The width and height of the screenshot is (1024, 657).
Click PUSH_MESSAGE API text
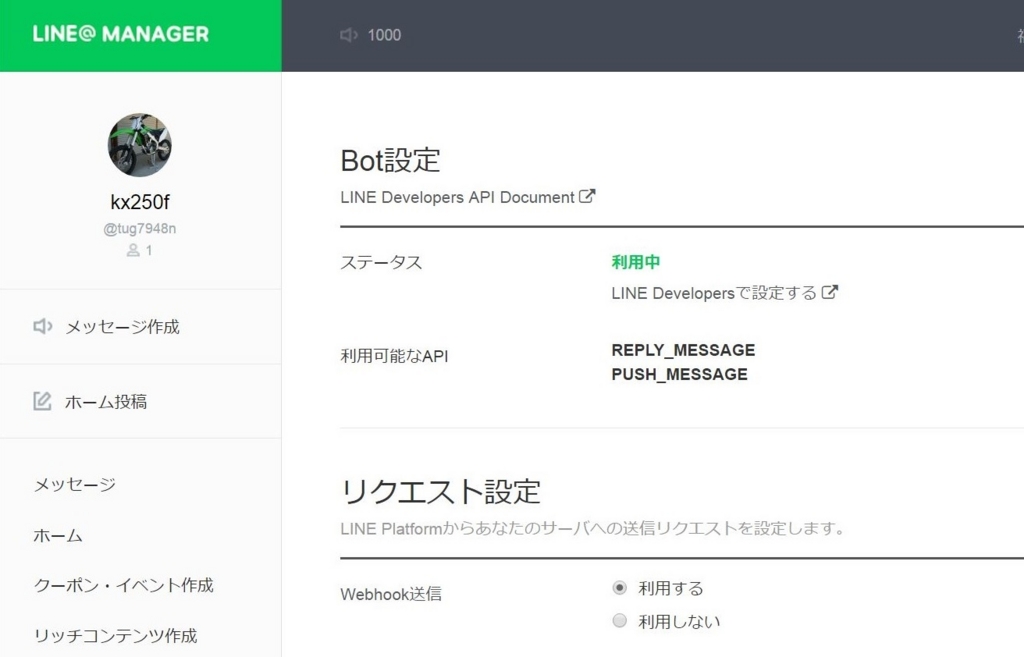pyautogui.click(x=679, y=374)
